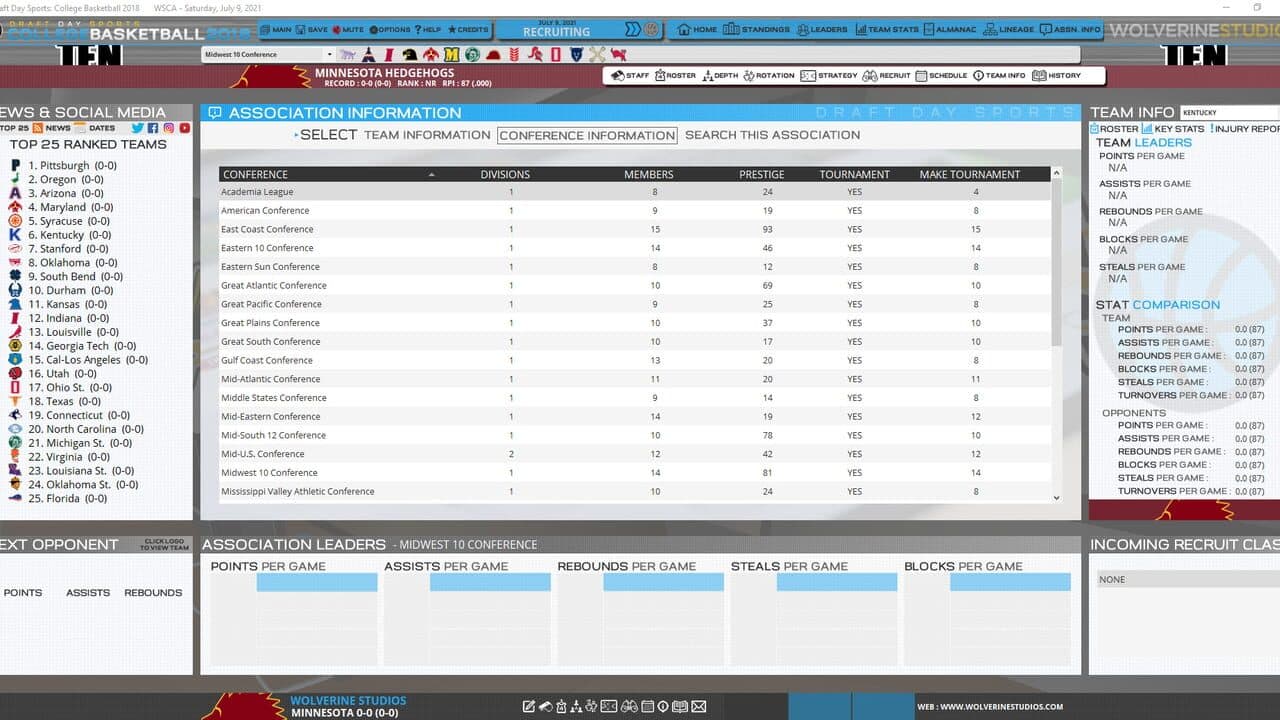
Task: Expand the Kentucky team selector in Team Info
Action: pyautogui.click(x=1230, y=113)
